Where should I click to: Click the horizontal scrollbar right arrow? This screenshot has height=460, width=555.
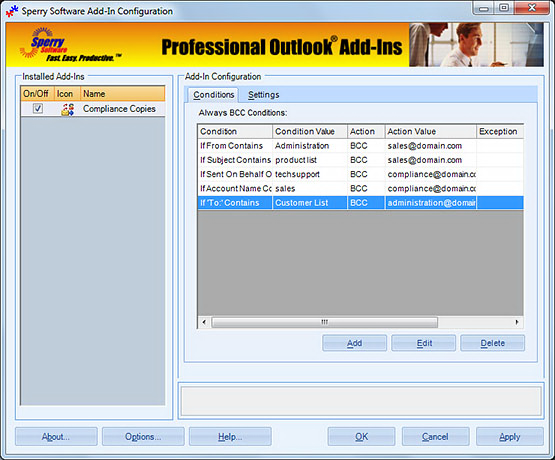517,322
